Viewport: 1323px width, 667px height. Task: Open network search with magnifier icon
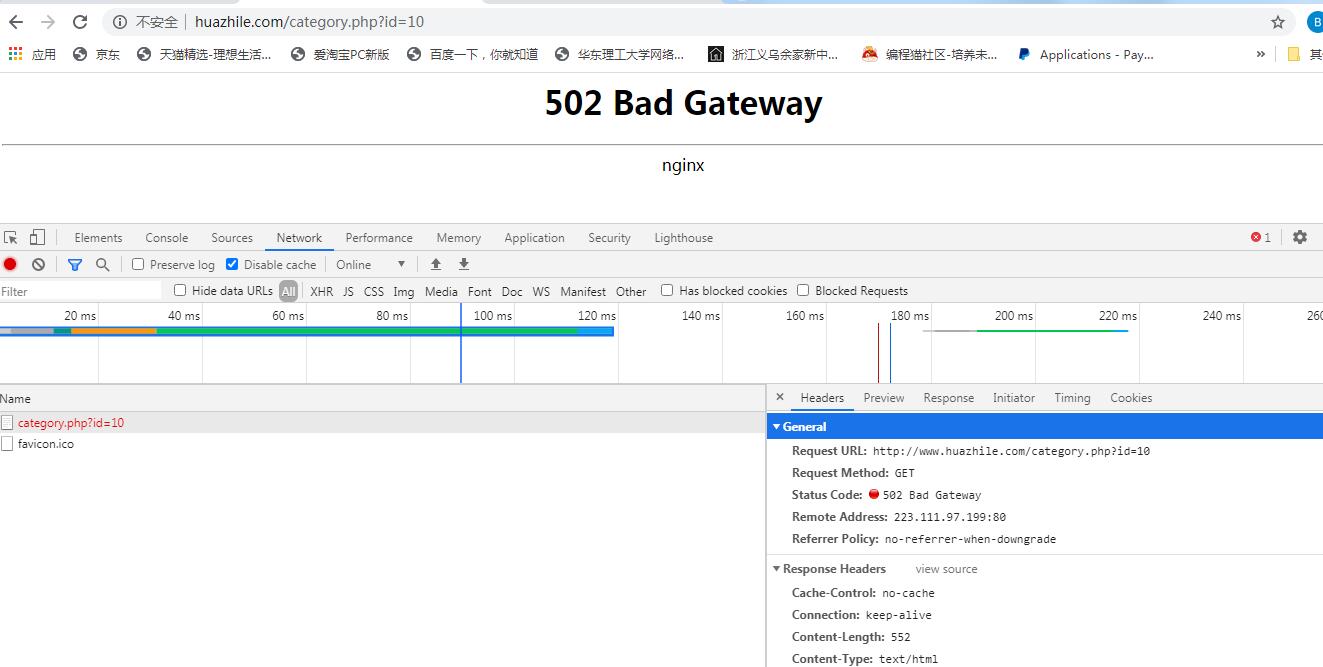pyautogui.click(x=102, y=265)
